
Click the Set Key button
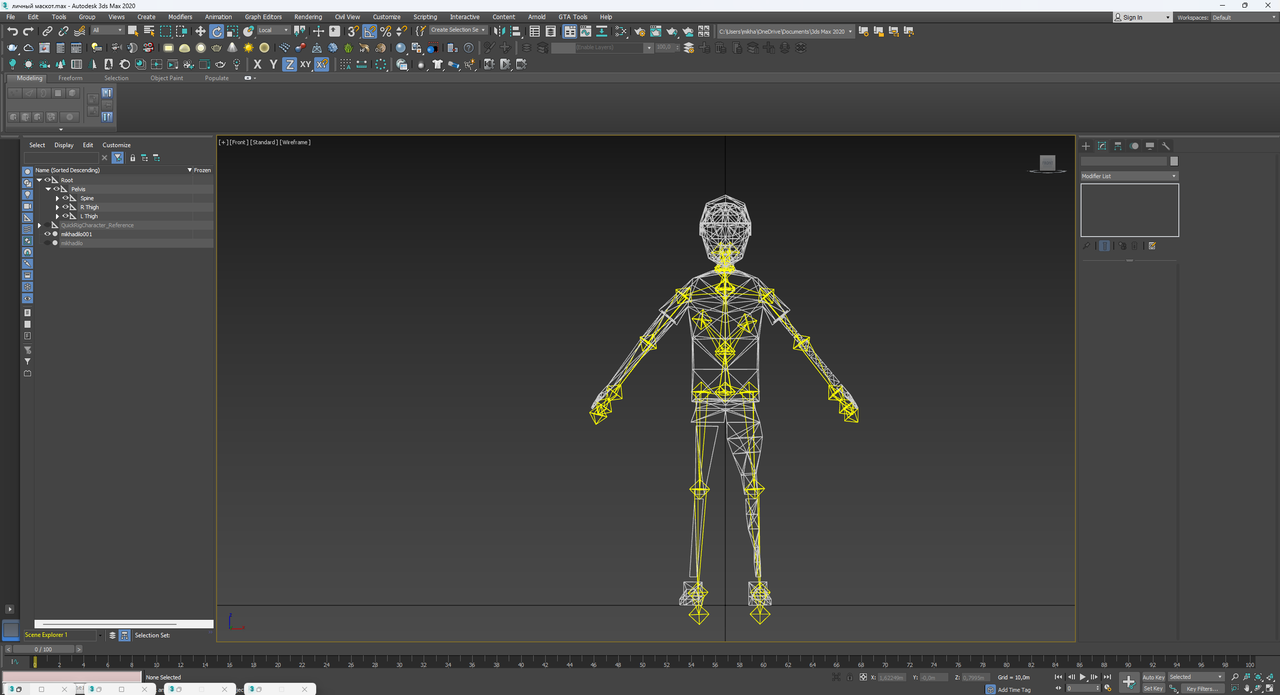pos(1153,688)
